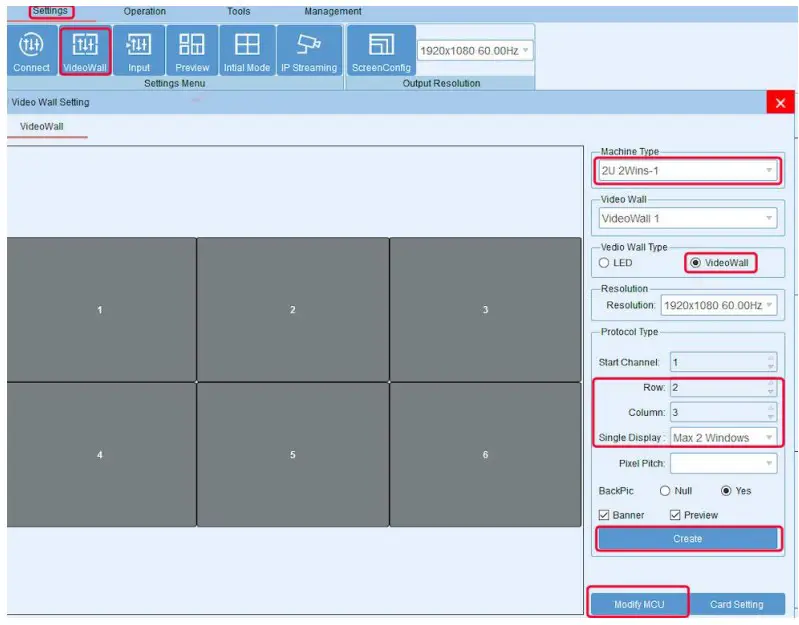
Task: Open the Tools menu tab
Action: [238, 11]
